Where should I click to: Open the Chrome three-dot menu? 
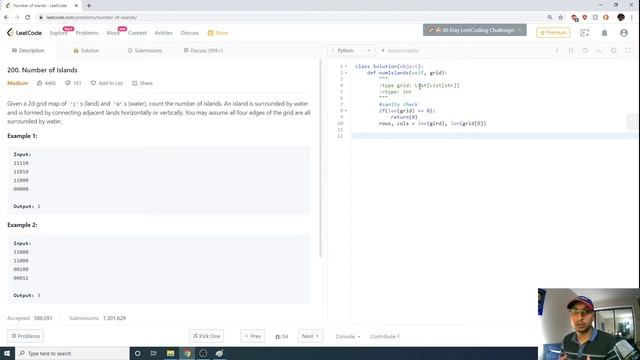(632, 18)
